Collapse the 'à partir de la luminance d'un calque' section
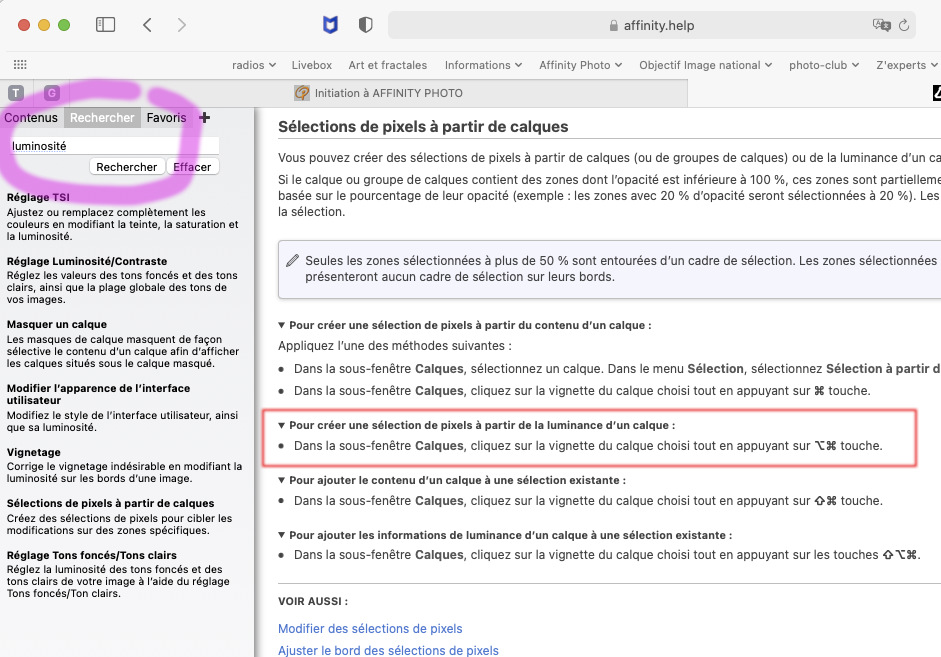Image resolution: width=941 pixels, height=657 pixels. coord(281,425)
